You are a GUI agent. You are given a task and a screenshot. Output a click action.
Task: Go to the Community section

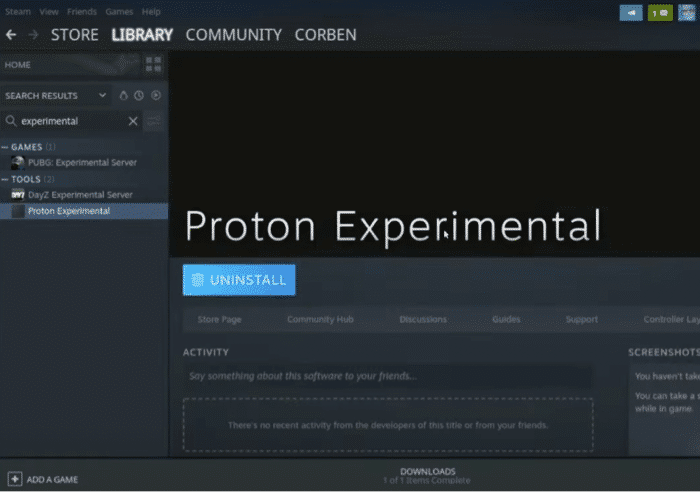click(x=233, y=35)
